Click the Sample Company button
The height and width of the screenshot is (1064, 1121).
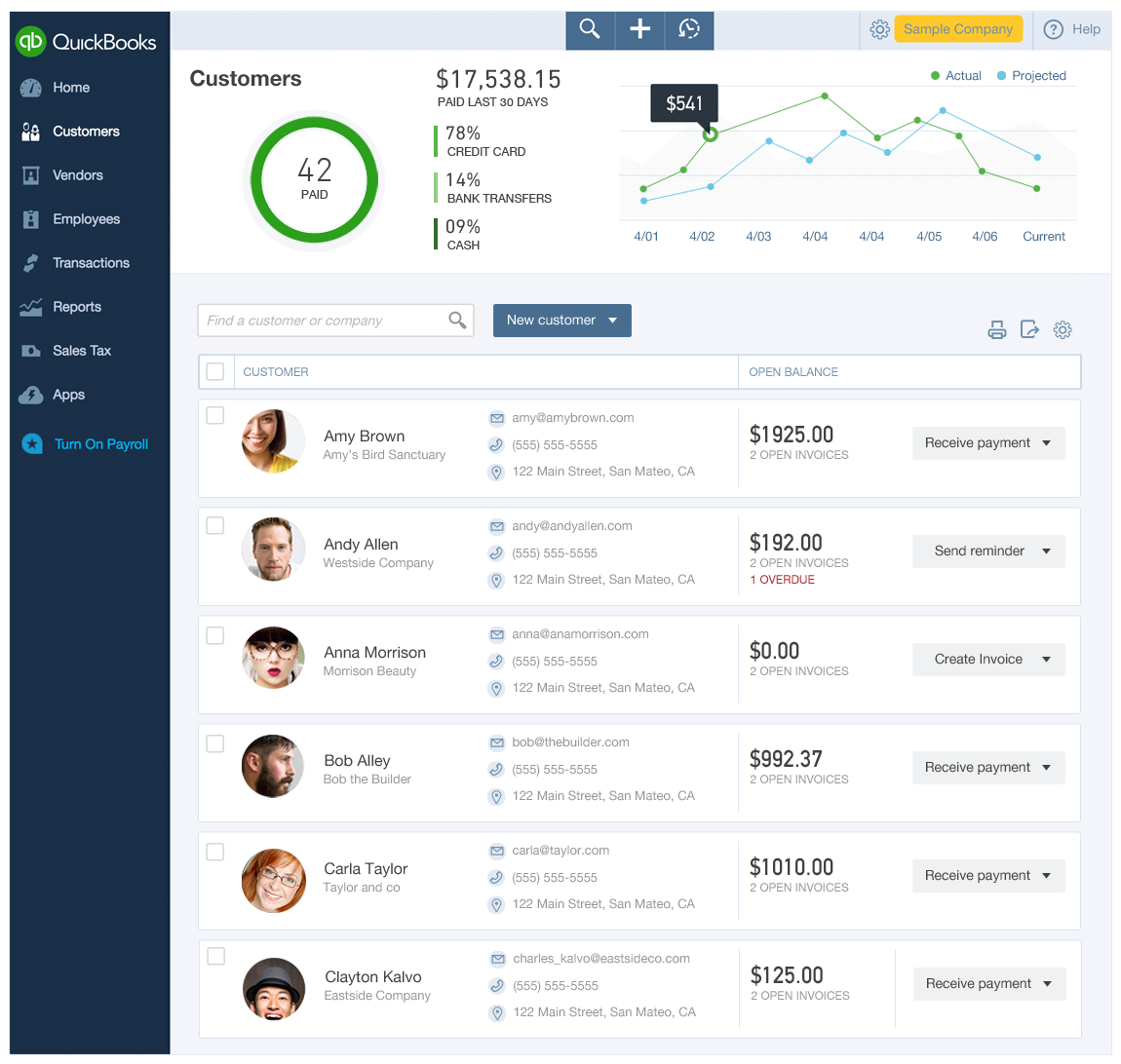[x=958, y=29]
